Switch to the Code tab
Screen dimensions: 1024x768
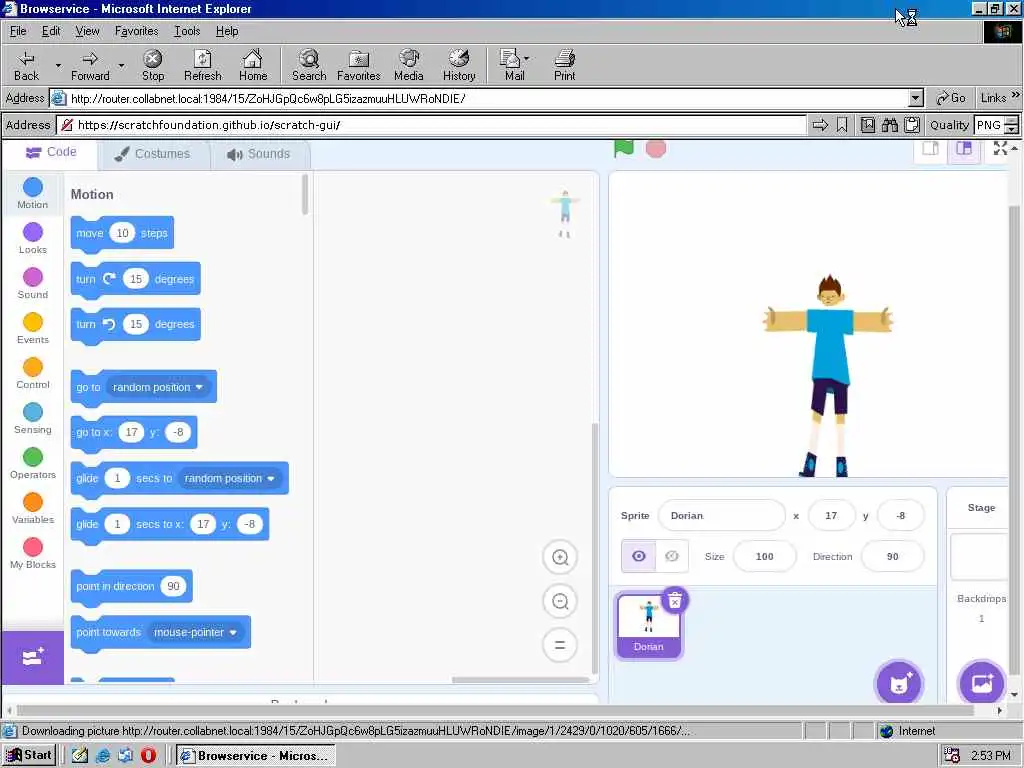click(51, 152)
